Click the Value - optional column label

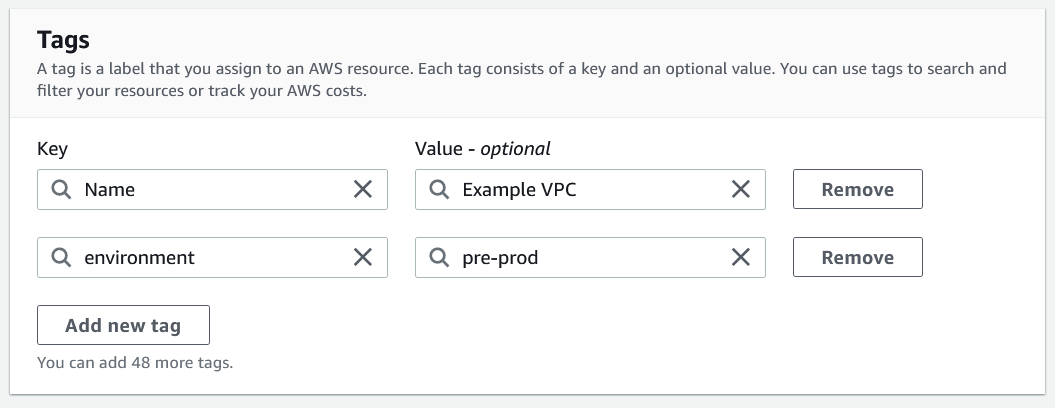click(483, 149)
